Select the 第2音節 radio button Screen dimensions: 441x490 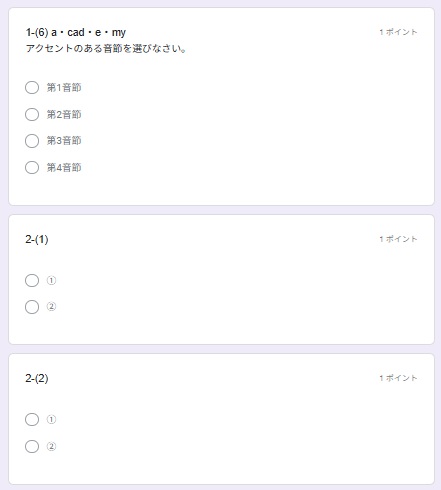(x=32, y=114)
